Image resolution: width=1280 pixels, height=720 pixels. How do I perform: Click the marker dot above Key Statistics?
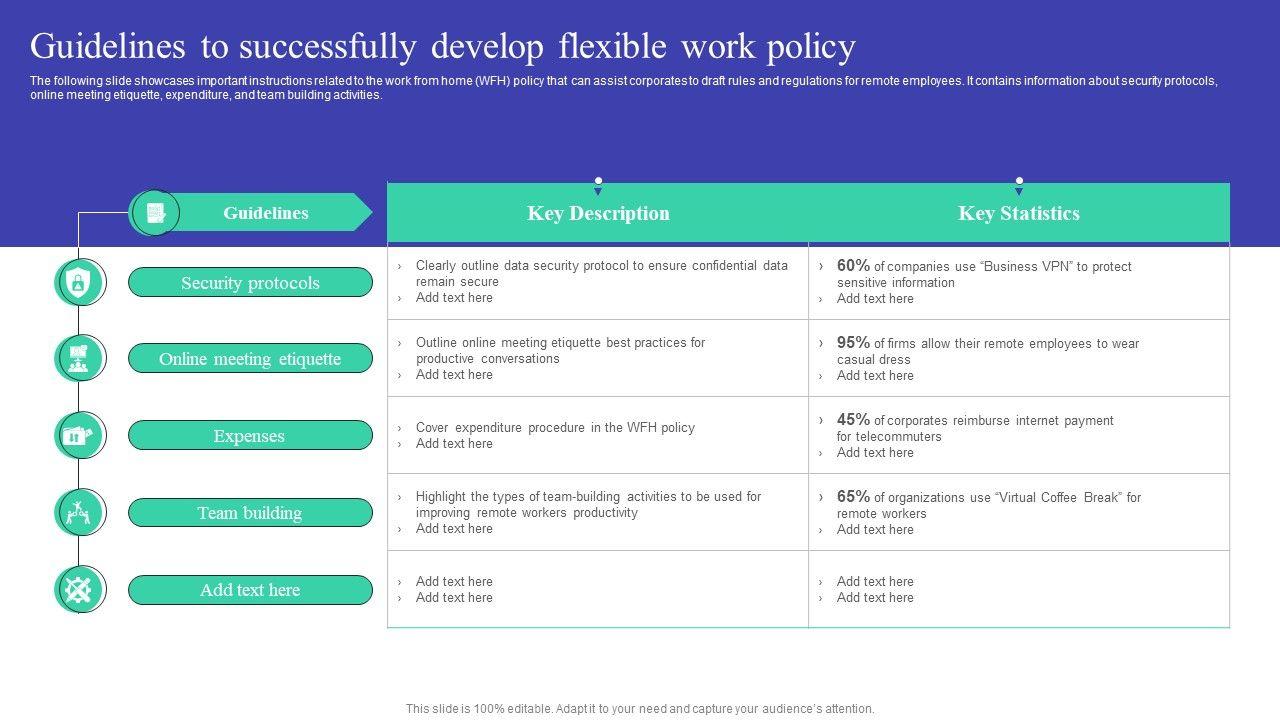click(1019, 181)
